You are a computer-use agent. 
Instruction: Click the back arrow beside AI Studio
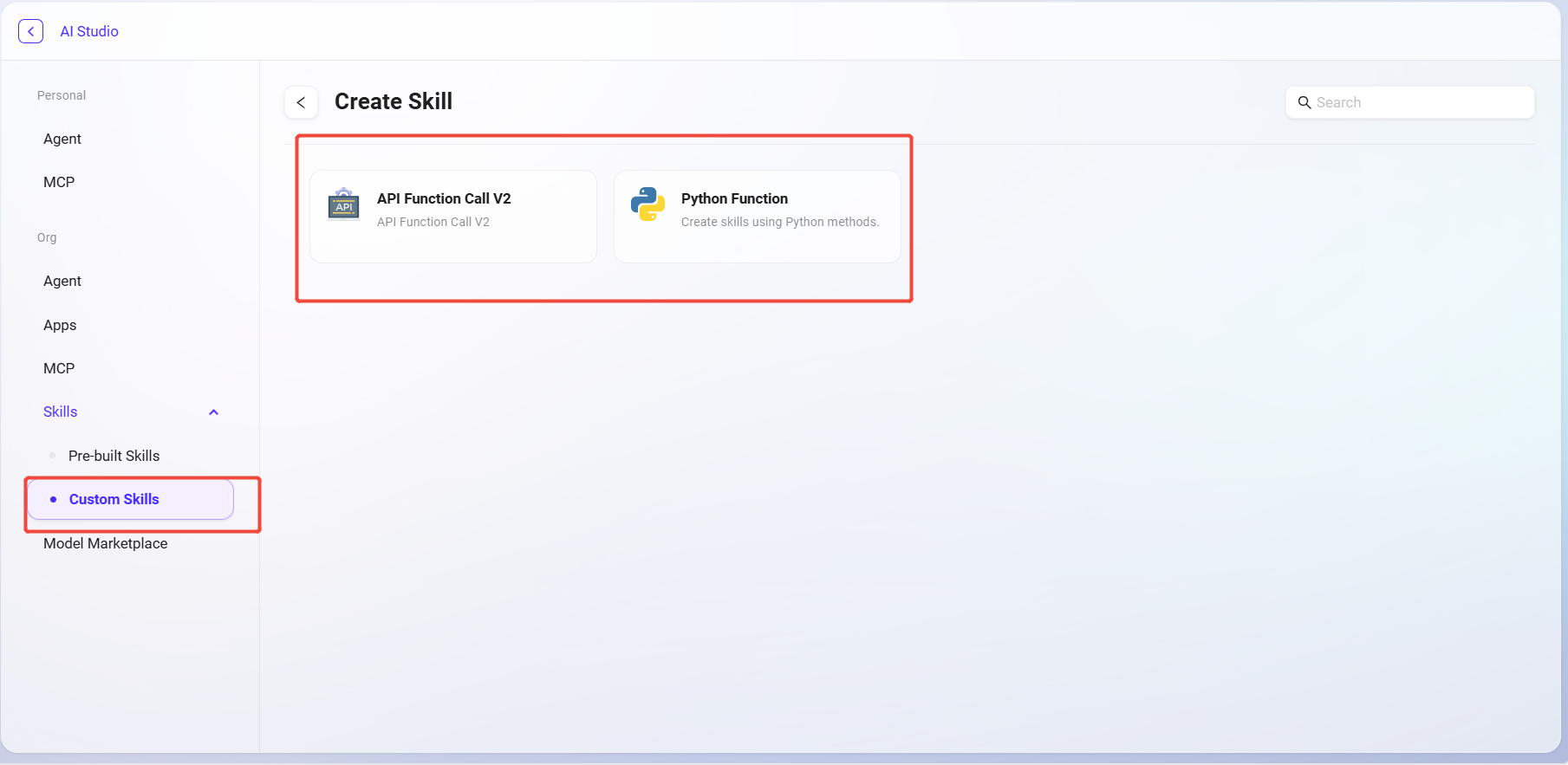click(x=31, y=31)
